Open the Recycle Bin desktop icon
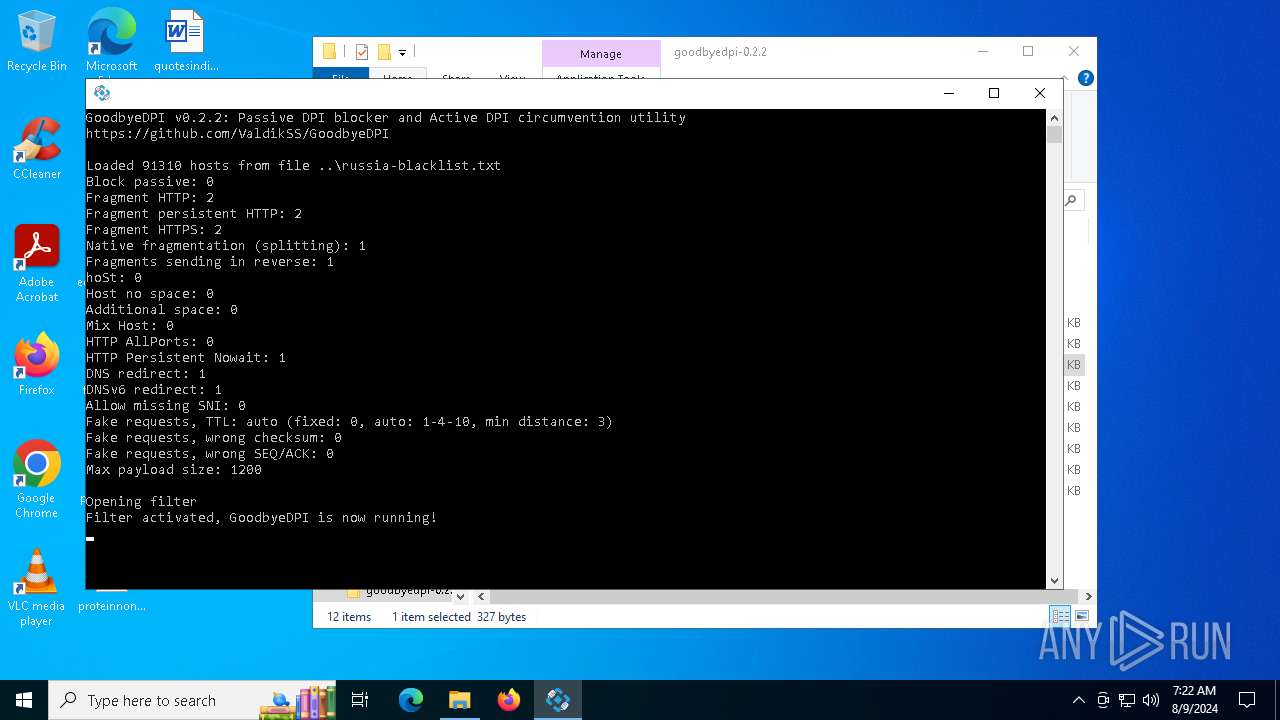 click(37, 41)
